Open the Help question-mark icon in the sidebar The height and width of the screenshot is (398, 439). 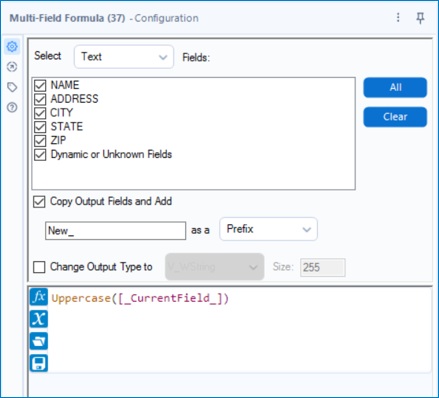tap(12, 108)
